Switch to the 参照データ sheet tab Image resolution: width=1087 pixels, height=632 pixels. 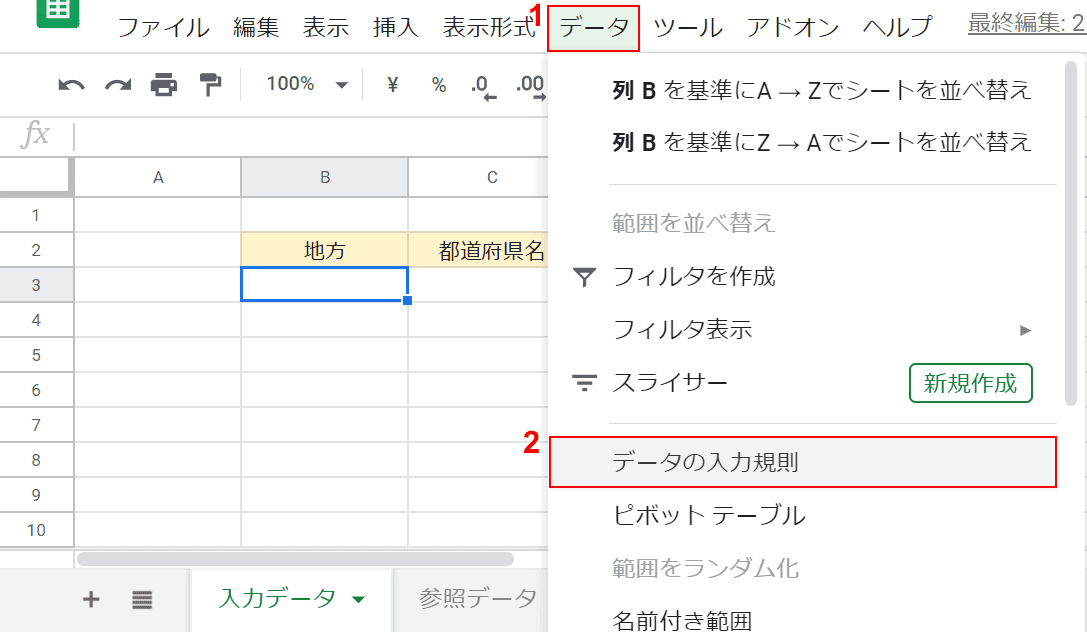pos(478,599)
